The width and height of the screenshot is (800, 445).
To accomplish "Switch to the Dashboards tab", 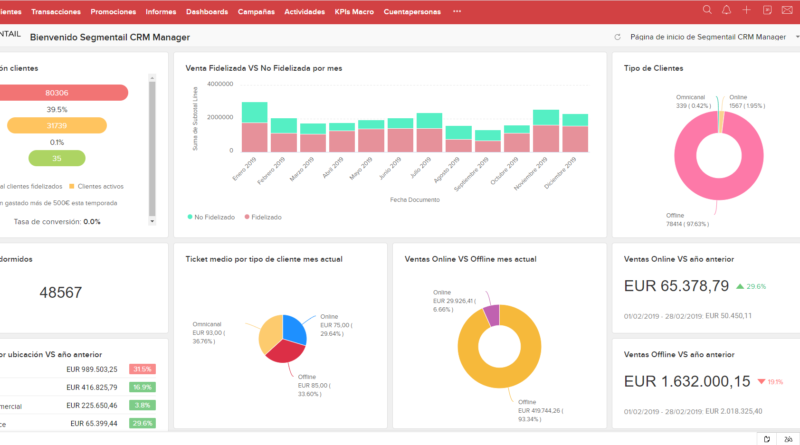I will tap(206, 10).
